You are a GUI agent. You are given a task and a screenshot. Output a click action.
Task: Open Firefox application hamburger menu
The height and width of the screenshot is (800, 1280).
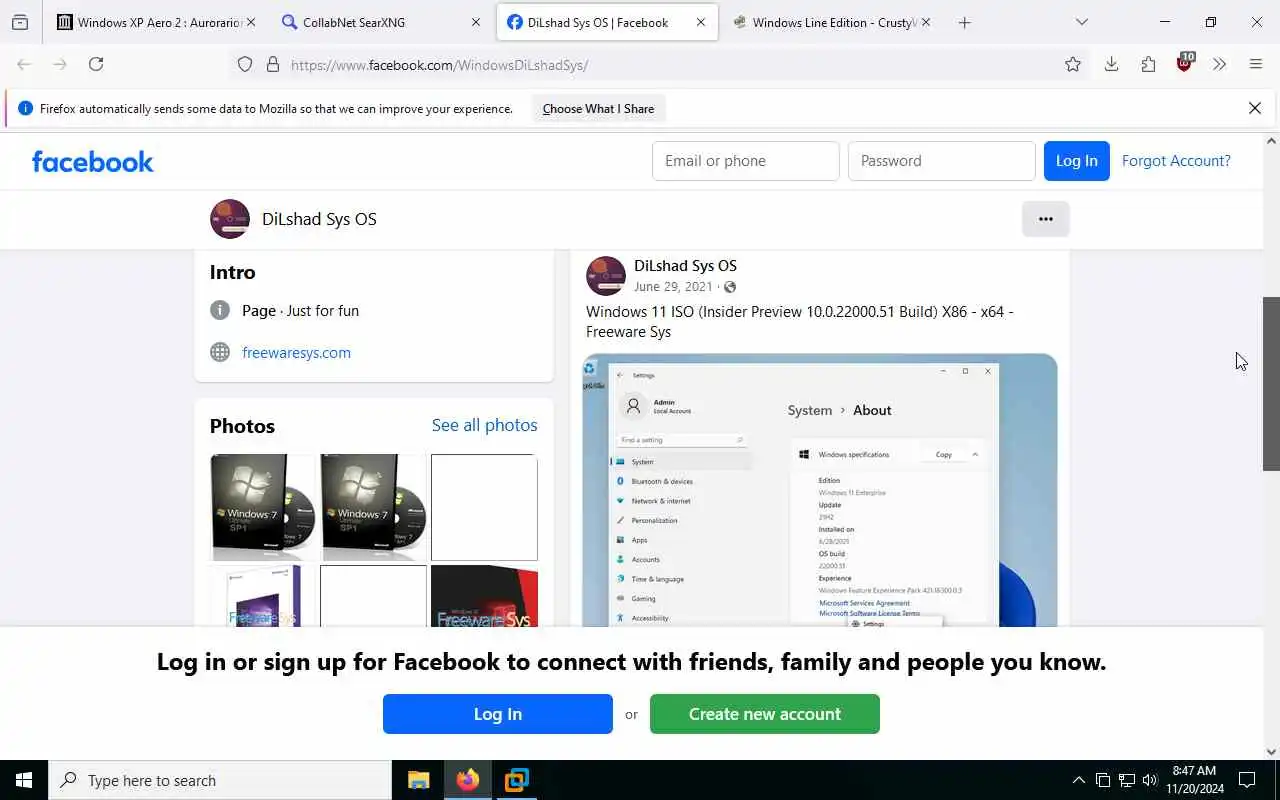[x=1256, y=64]
